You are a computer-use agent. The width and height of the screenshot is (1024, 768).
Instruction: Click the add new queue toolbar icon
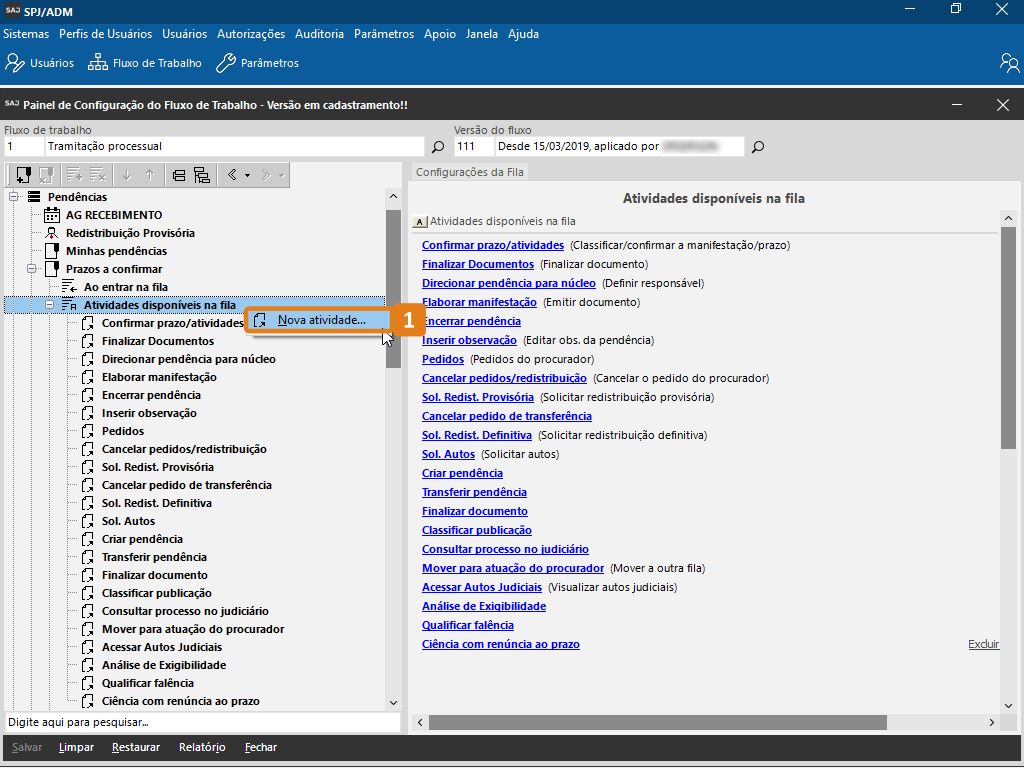23,175
